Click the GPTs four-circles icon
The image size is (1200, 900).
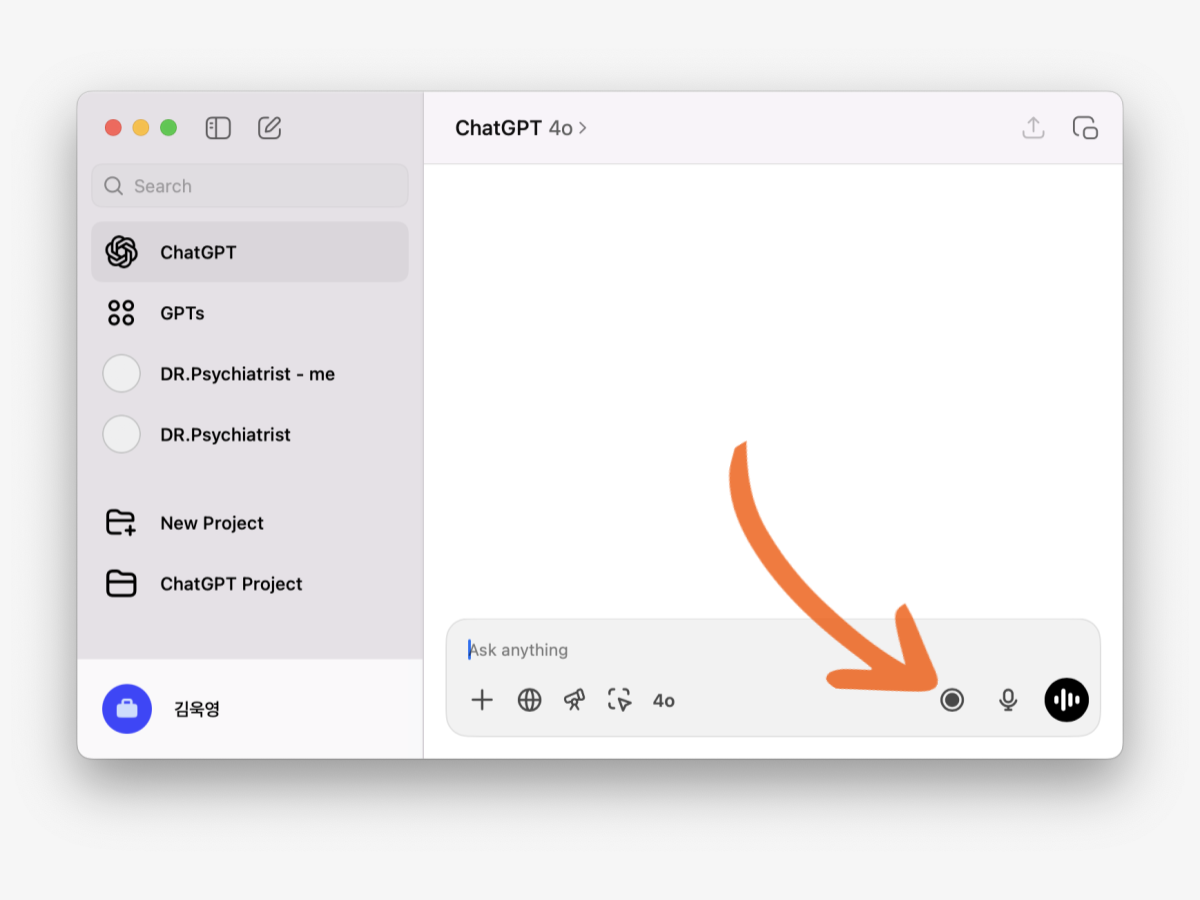coord(121,313)
